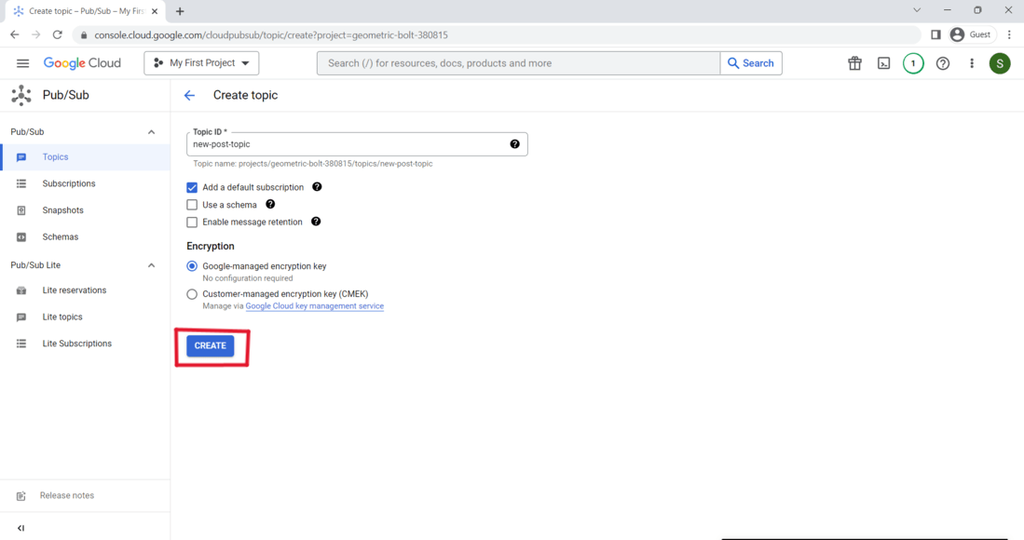This screenshot has height=540, width=1024.
Task: Click the Pub/Sub heading text
Action: [66, 95]
